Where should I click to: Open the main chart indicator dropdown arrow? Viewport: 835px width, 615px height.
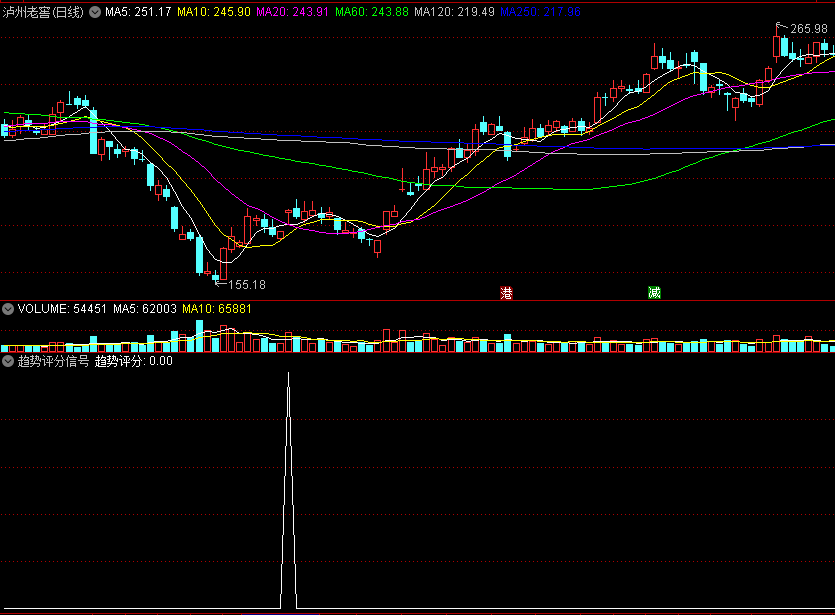click(x=95, y=12)
